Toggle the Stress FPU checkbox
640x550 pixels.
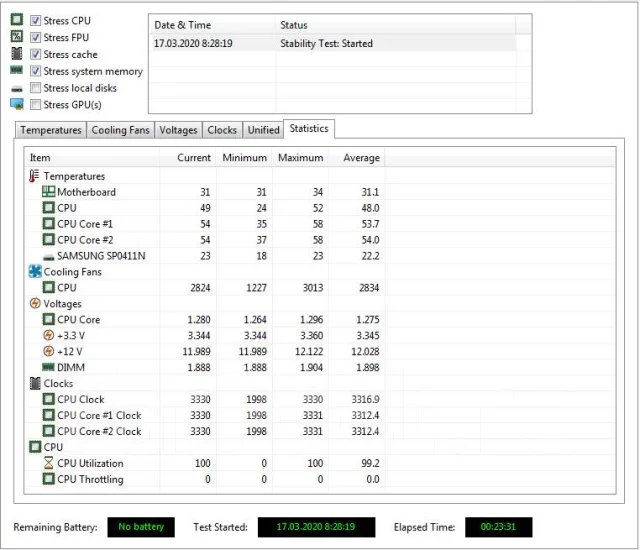(x=36, y=37)
